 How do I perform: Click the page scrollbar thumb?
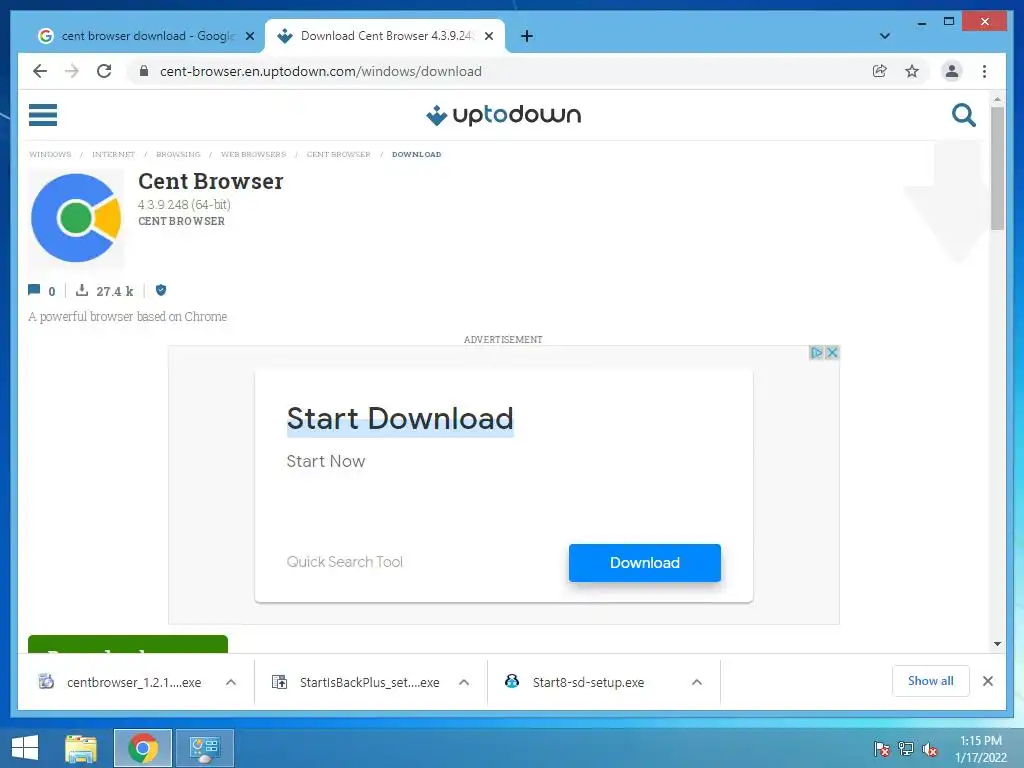point(997,168)
